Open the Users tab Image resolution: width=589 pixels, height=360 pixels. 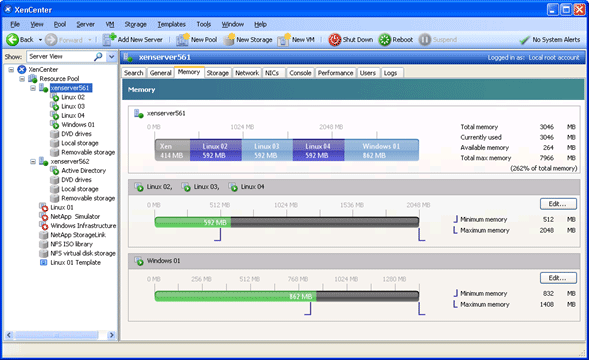368,73
